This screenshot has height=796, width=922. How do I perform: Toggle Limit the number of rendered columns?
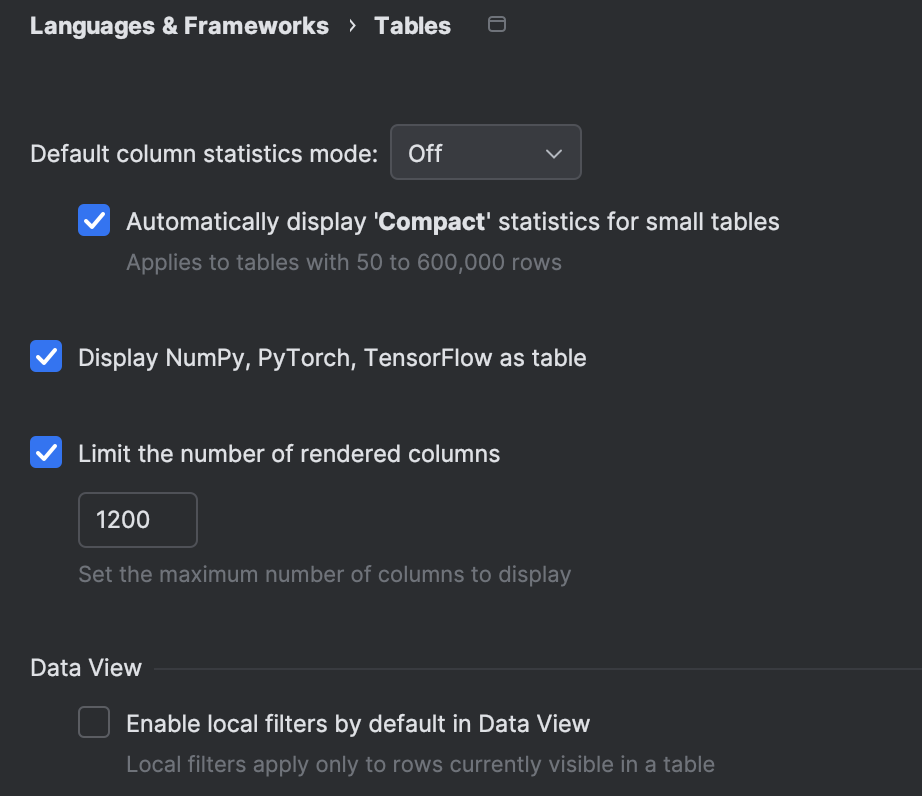click(x=45, y=453)
